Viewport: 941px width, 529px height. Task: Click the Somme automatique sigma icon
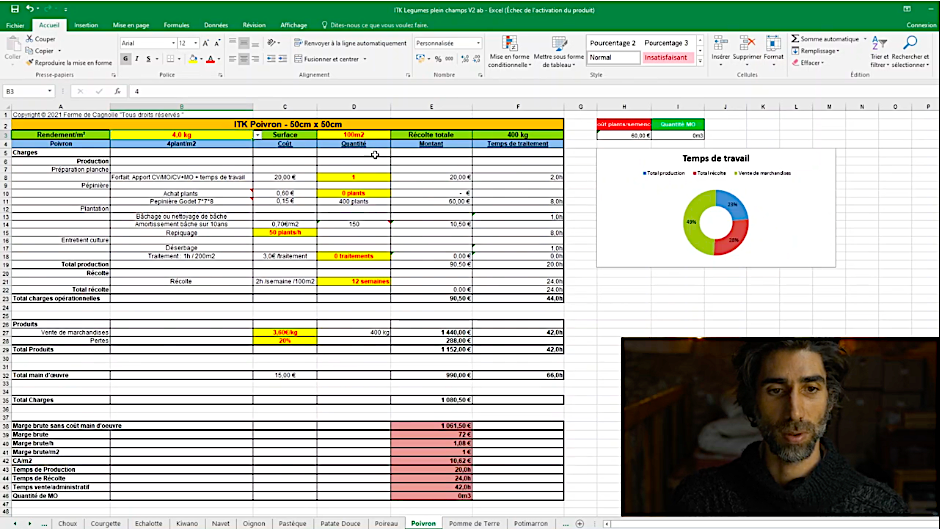pos(796,39)
